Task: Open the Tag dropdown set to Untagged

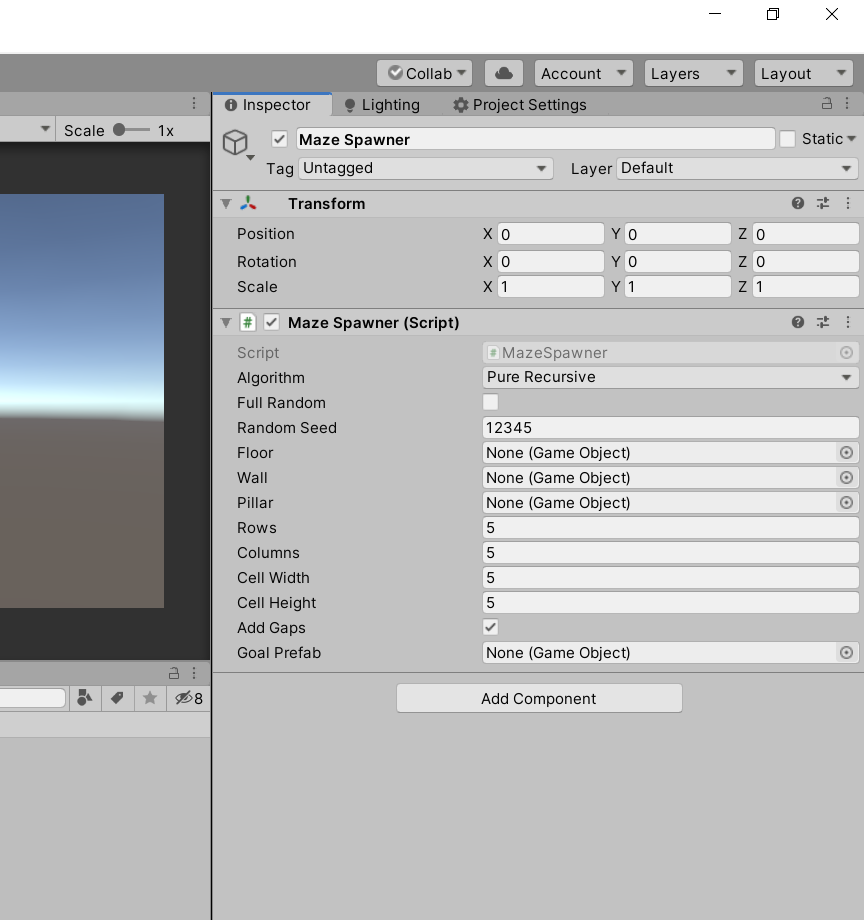Action: 426,168
